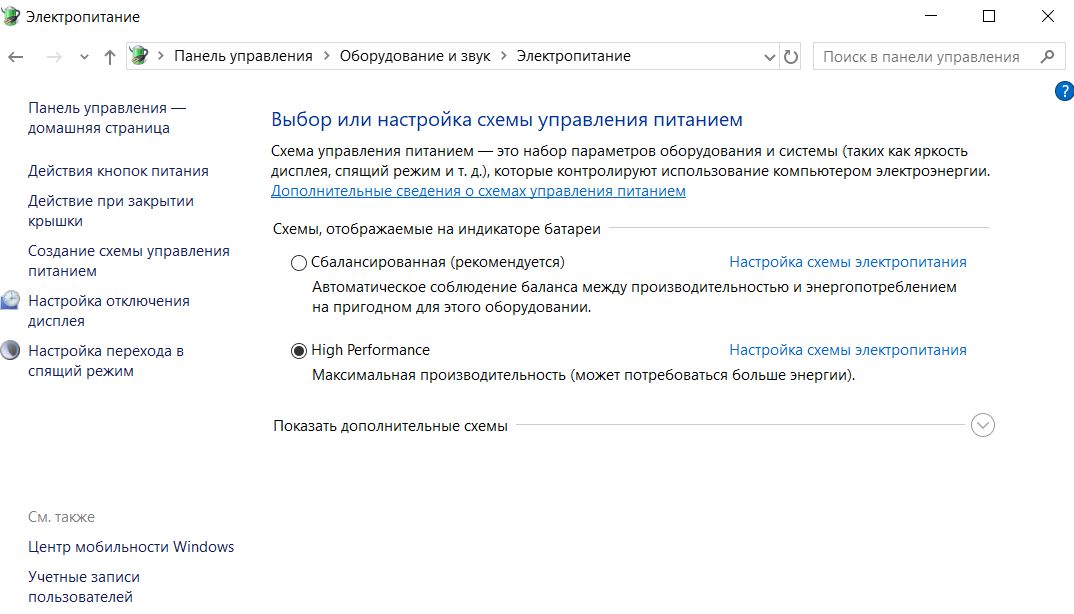The height and width of the screenshot is (614, 1074).
Task: Expand the address bar history dropdown
Action: click(x=769, y=57)
